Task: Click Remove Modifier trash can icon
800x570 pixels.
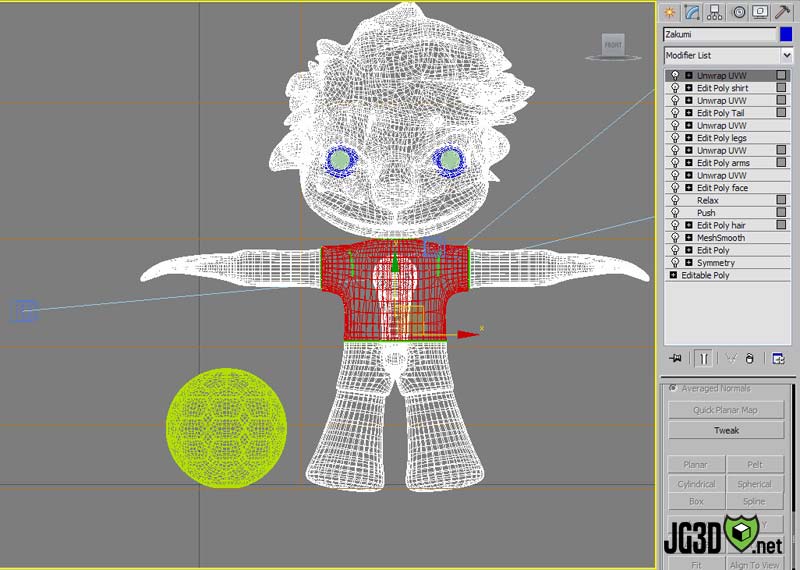Action: [749, 358]
